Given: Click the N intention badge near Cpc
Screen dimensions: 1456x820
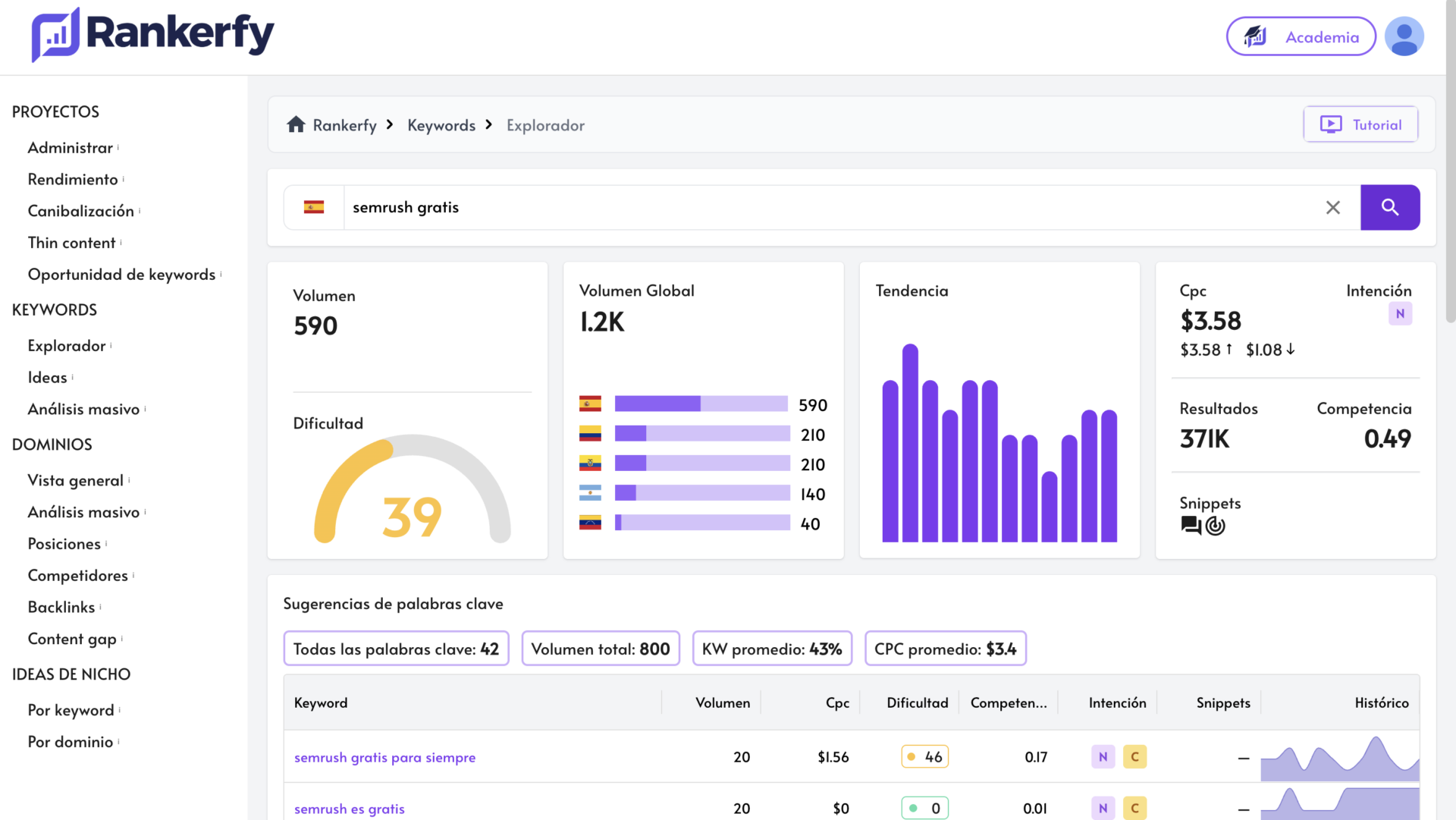Looking at the screenshot, I should [x=1400, y=313].
